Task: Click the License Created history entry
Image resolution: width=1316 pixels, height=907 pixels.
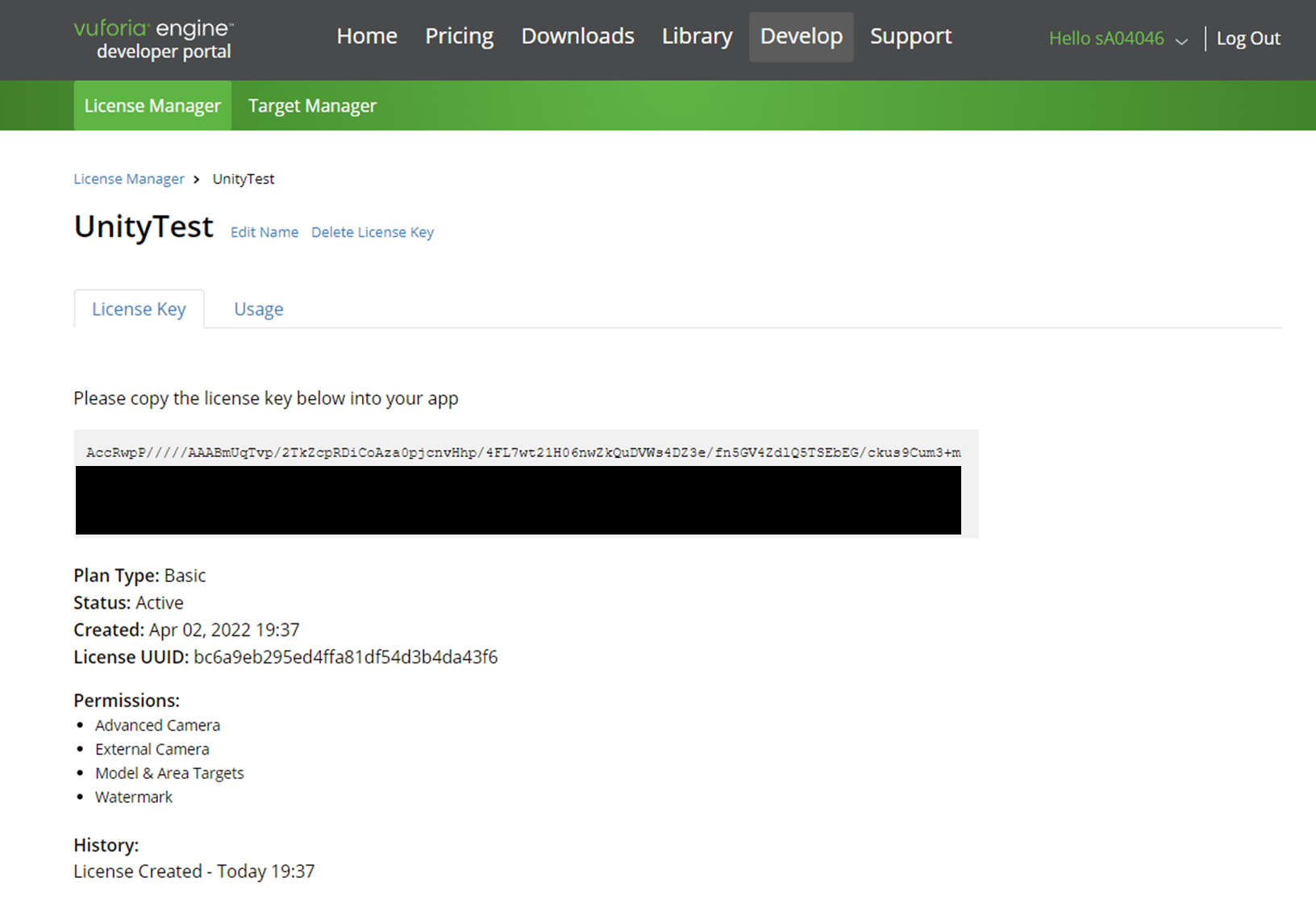Action: pos(194,872)
